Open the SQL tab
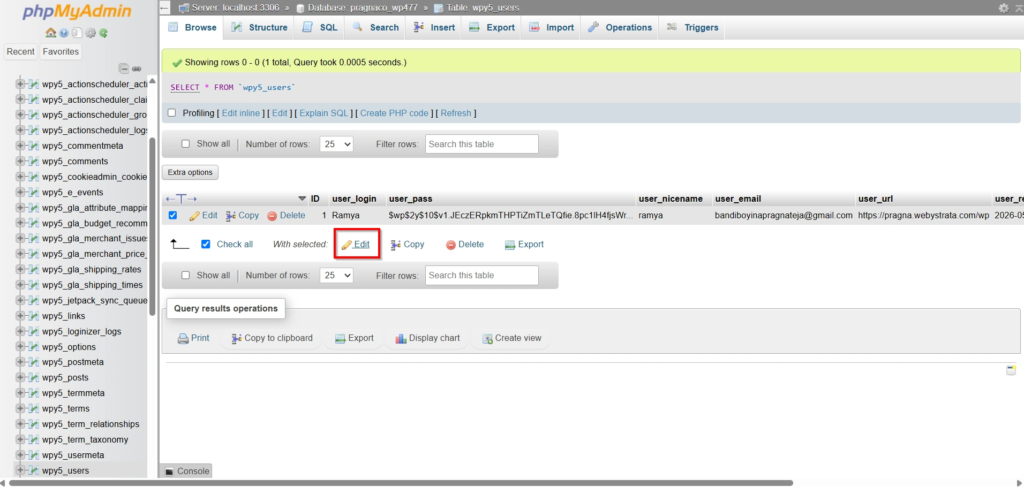Viewport: 1024px width, 487px height. 320,27
